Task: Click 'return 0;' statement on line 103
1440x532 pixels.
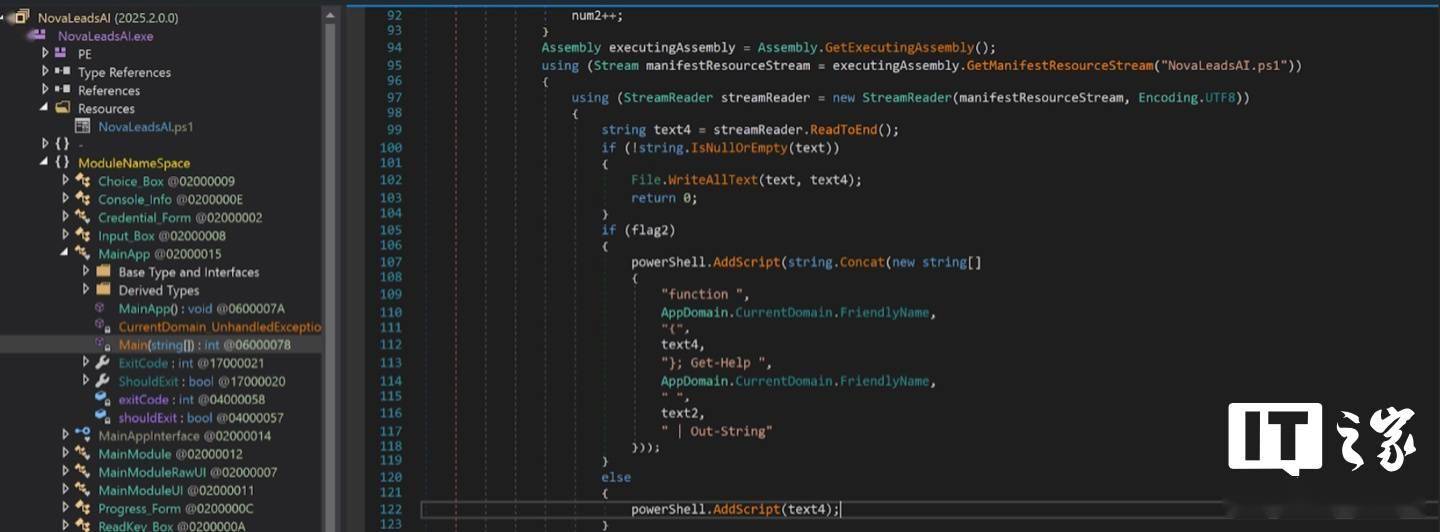Action: pyautogui.click(x=665, y=198)
